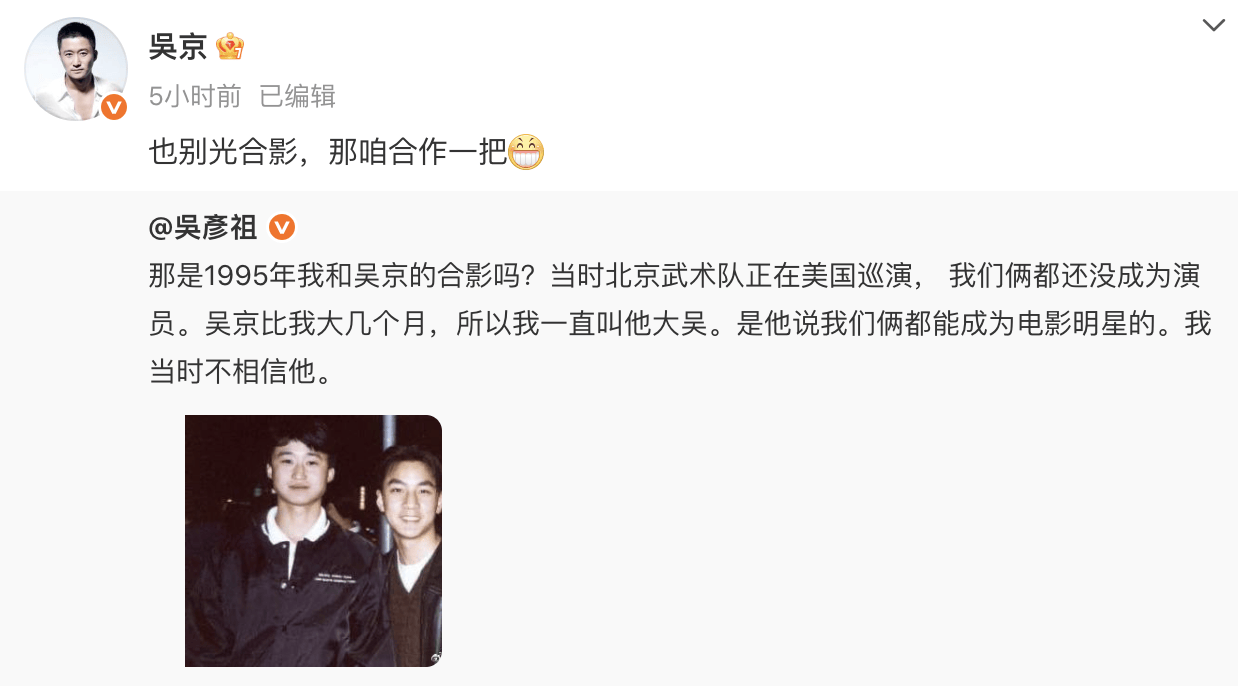Open the 1995 group photo thumbnail
1238x686 pixels.
[x=313, y=541]
